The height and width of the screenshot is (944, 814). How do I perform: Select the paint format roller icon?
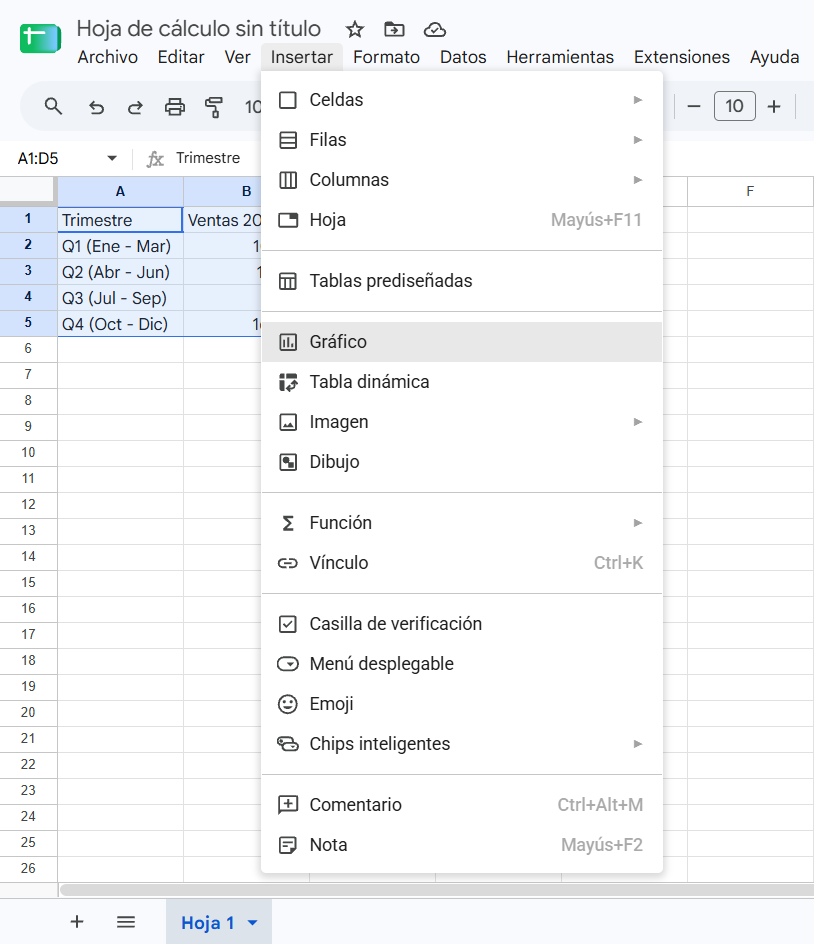(x=214, y=107)
